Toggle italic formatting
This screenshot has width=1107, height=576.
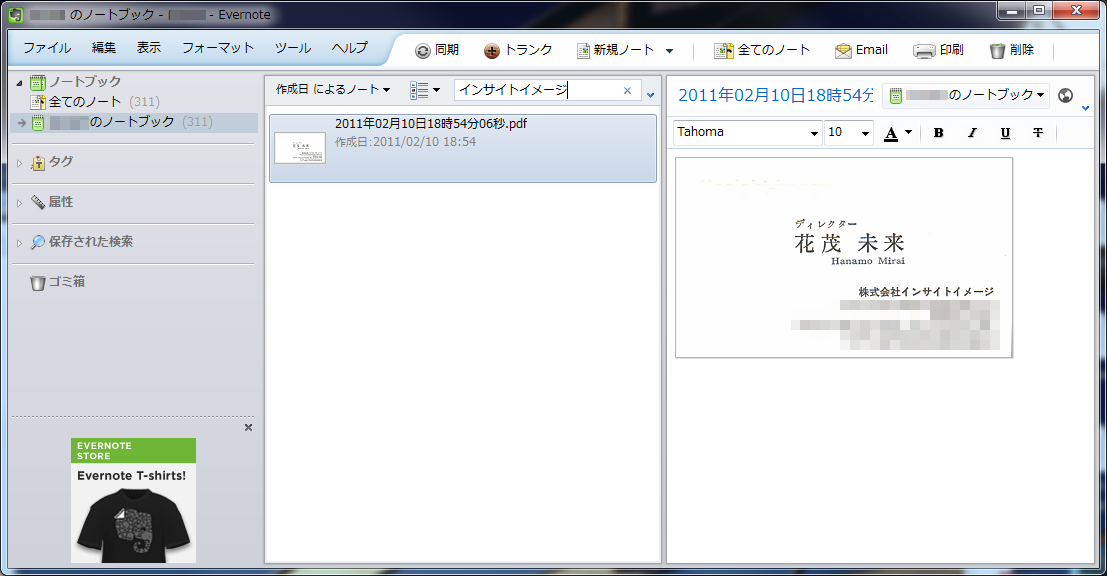(x=972, y=133)
